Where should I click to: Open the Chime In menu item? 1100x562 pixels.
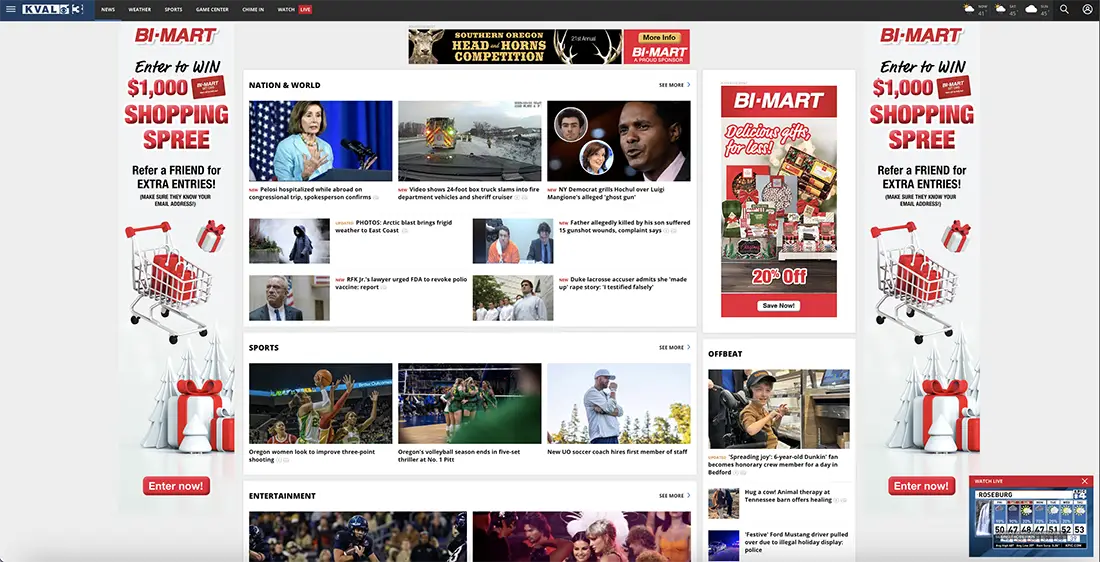click(x=253, y=9)
